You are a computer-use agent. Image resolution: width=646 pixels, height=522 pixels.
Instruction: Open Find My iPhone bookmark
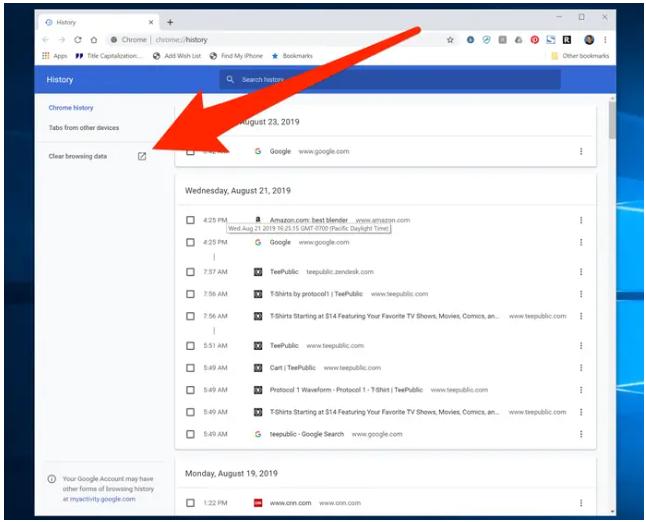[236, 56]
